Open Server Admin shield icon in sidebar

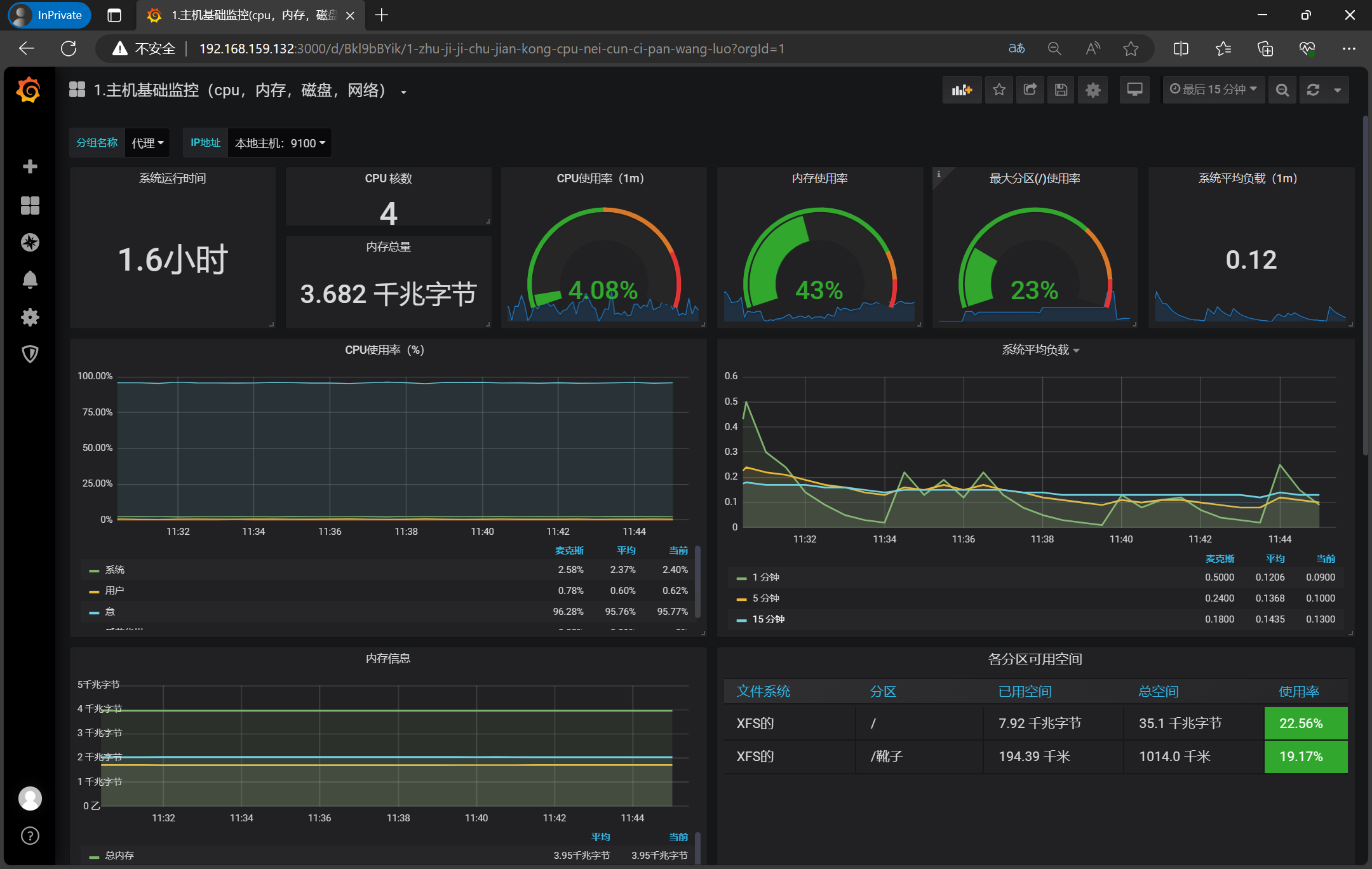(x=30, y=354)
